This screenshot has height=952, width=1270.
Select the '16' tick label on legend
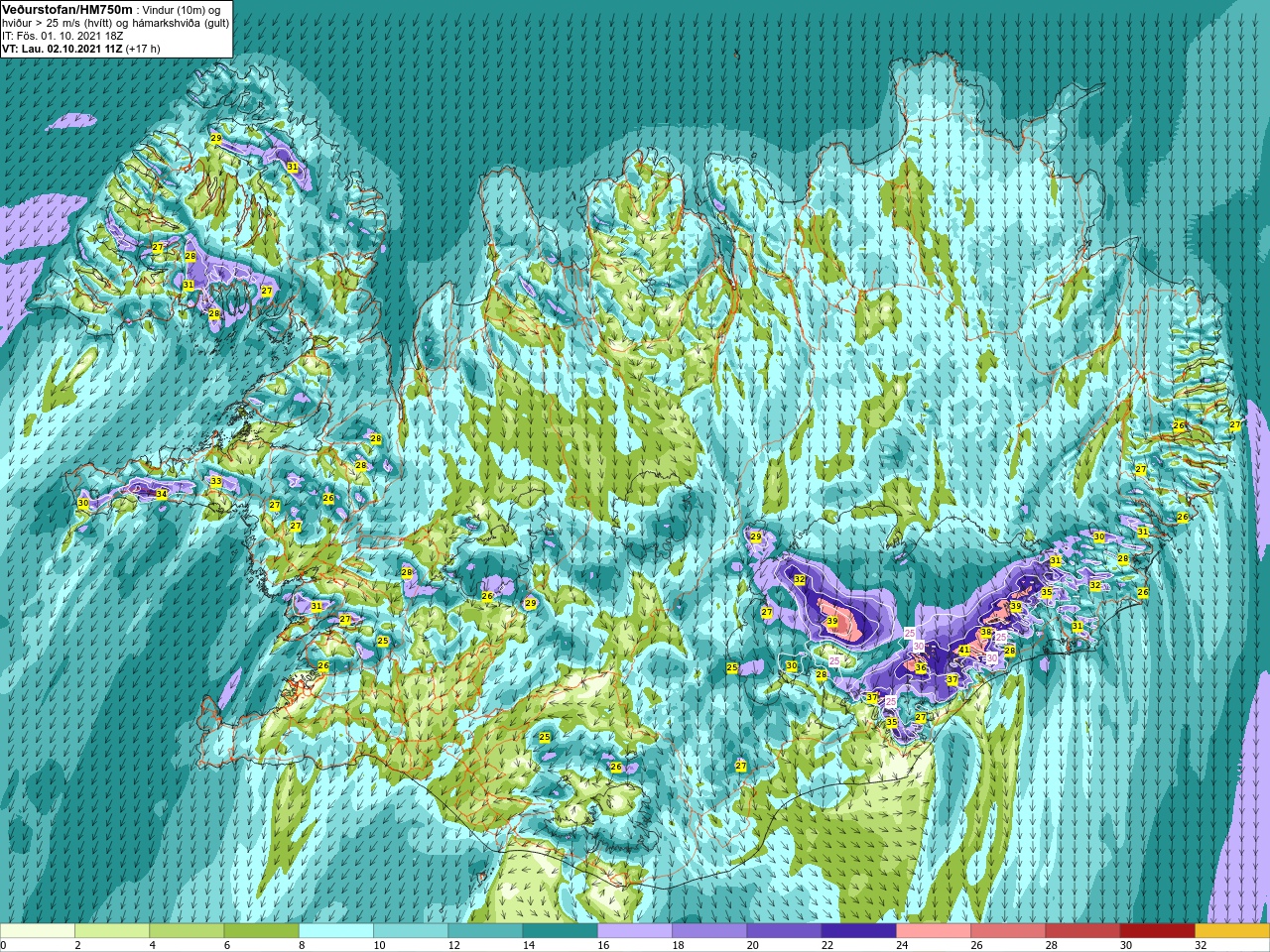(x=603, y=945)
